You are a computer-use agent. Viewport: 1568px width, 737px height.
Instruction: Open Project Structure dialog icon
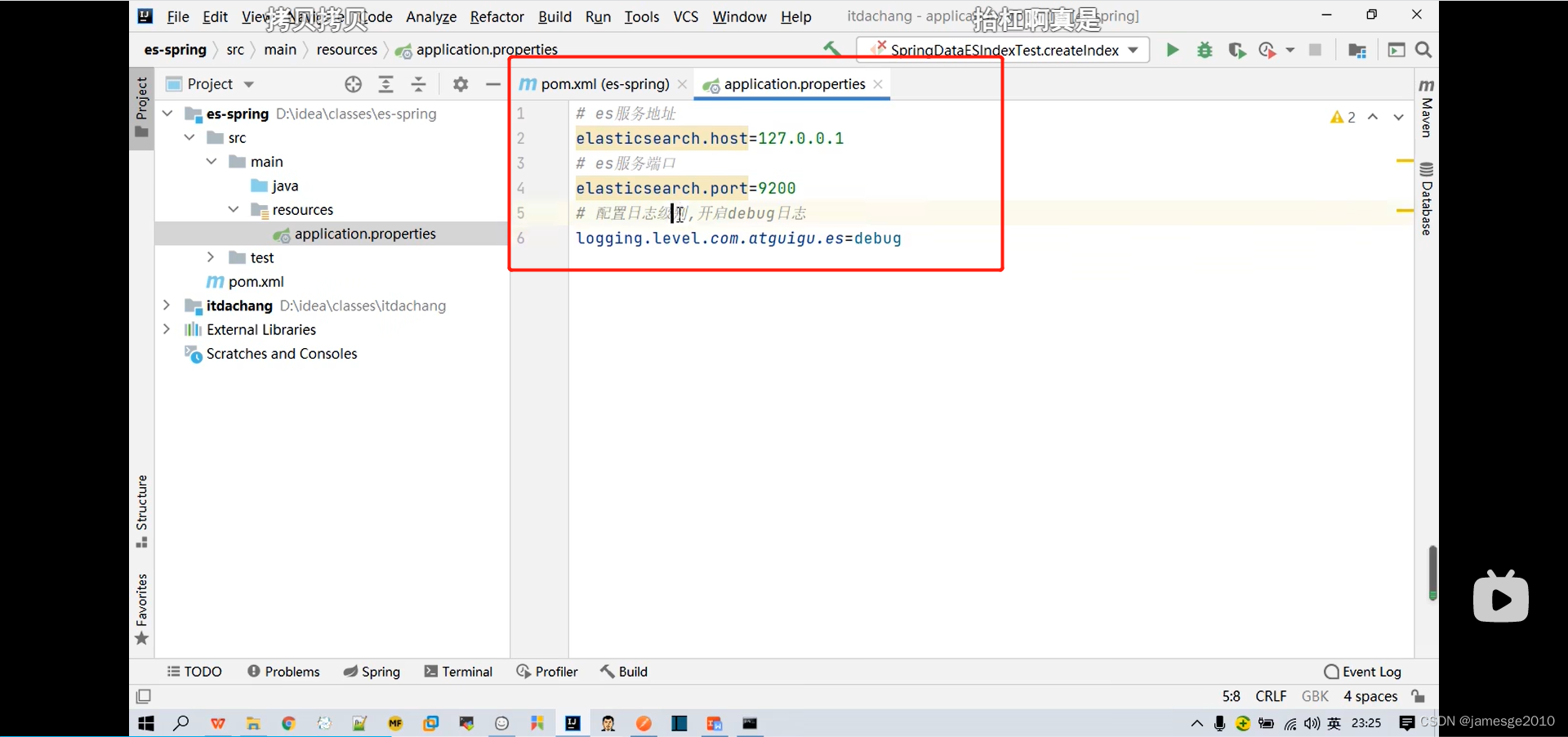1357,50
